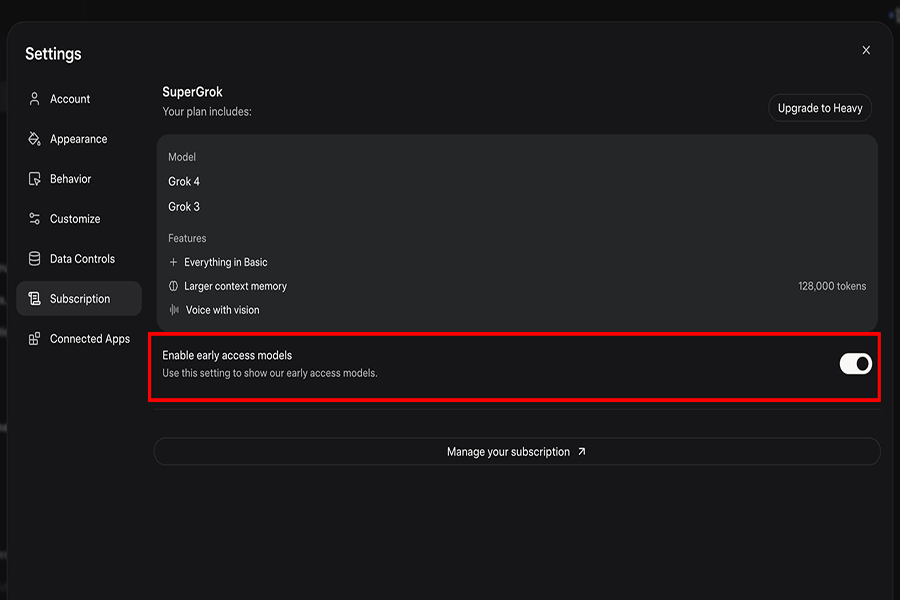
Task: Click the Customize sliders icon
Action: pyautogui.click(x=34, y=219)
